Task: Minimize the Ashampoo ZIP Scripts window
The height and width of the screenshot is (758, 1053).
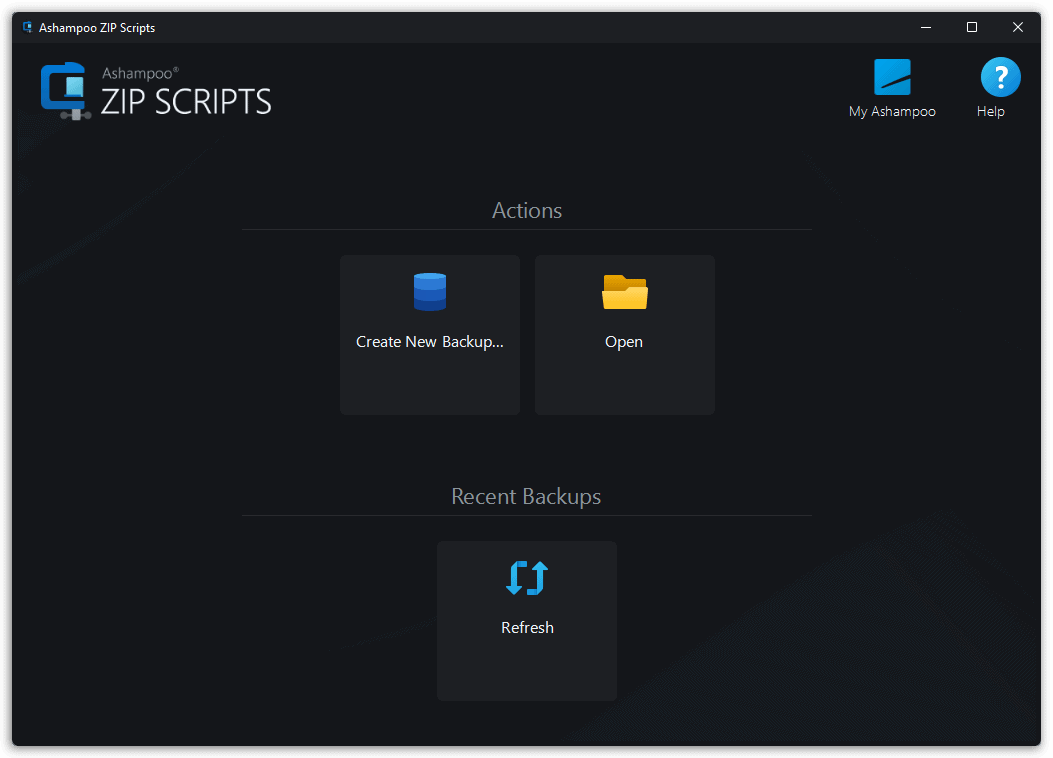Action: click(x=925, y=28)
